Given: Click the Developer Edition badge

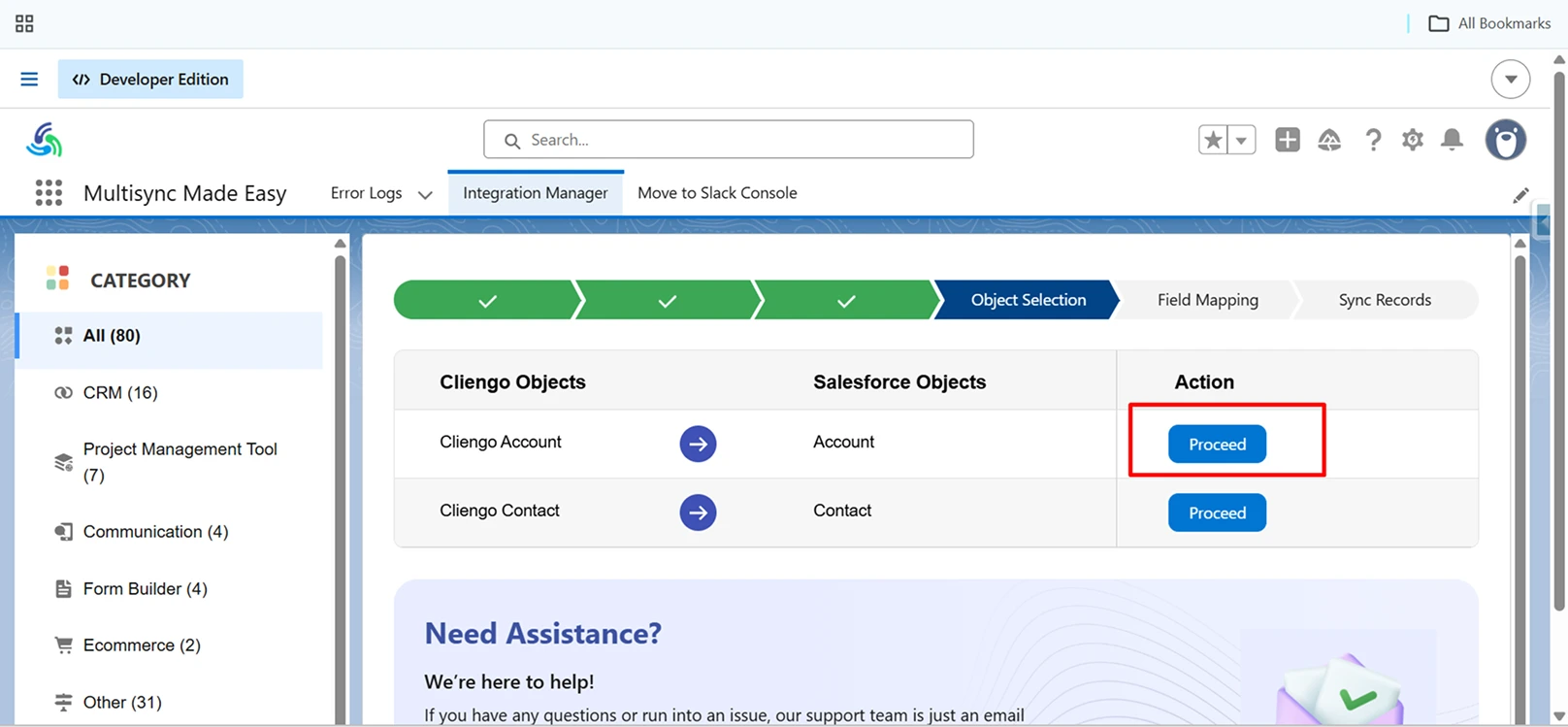Looking at the screenshot, I should [150, 79].
